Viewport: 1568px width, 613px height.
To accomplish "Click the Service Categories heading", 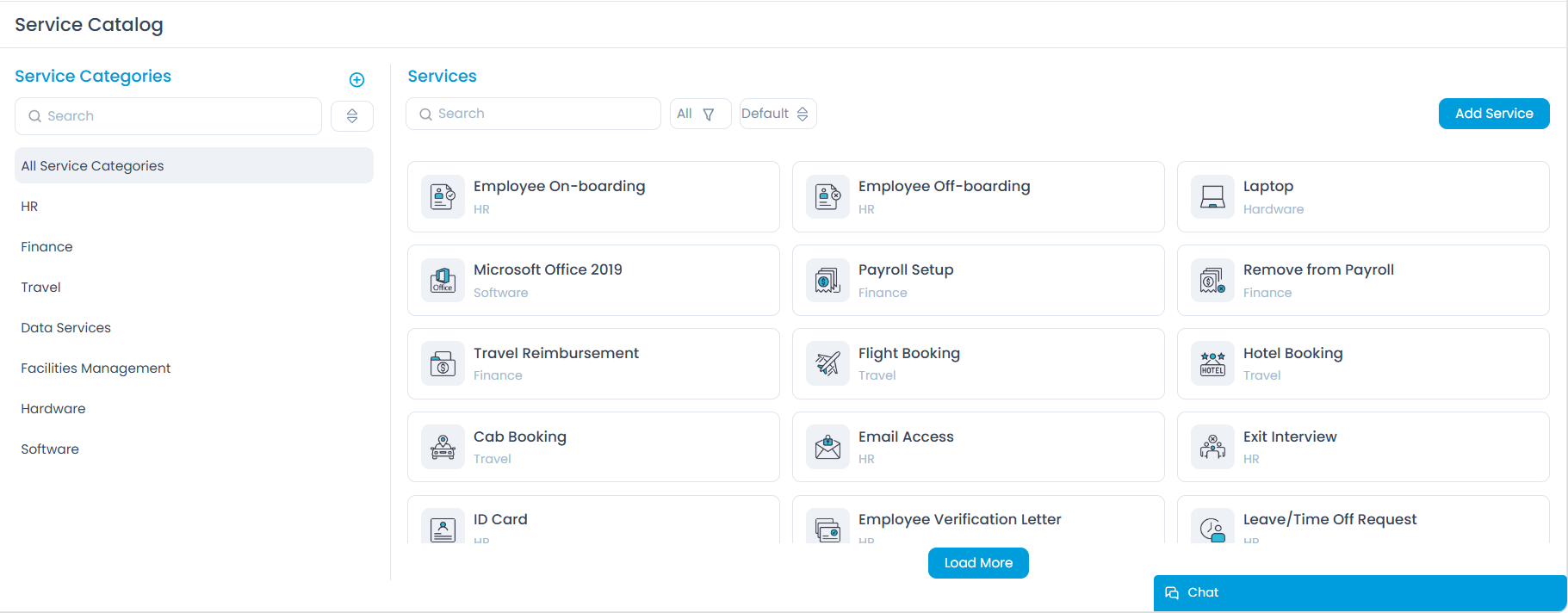I will click(93, 76).
